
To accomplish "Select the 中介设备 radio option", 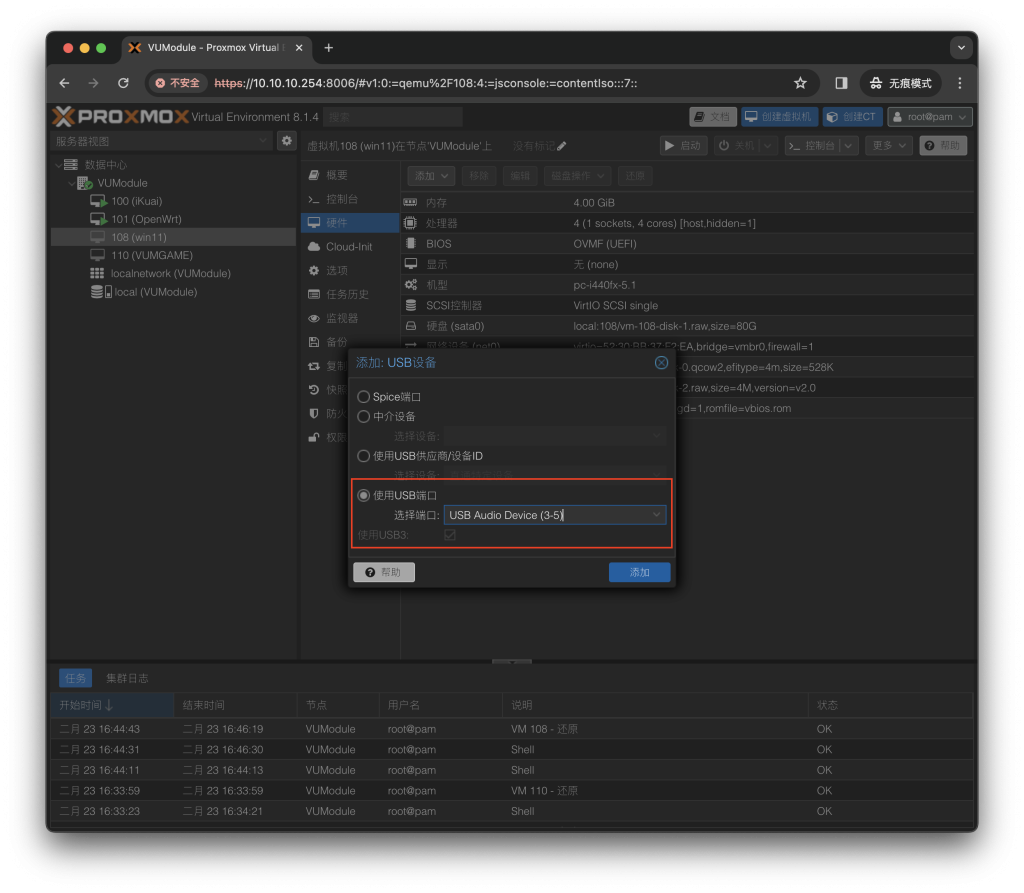I will tap(364, 417).
